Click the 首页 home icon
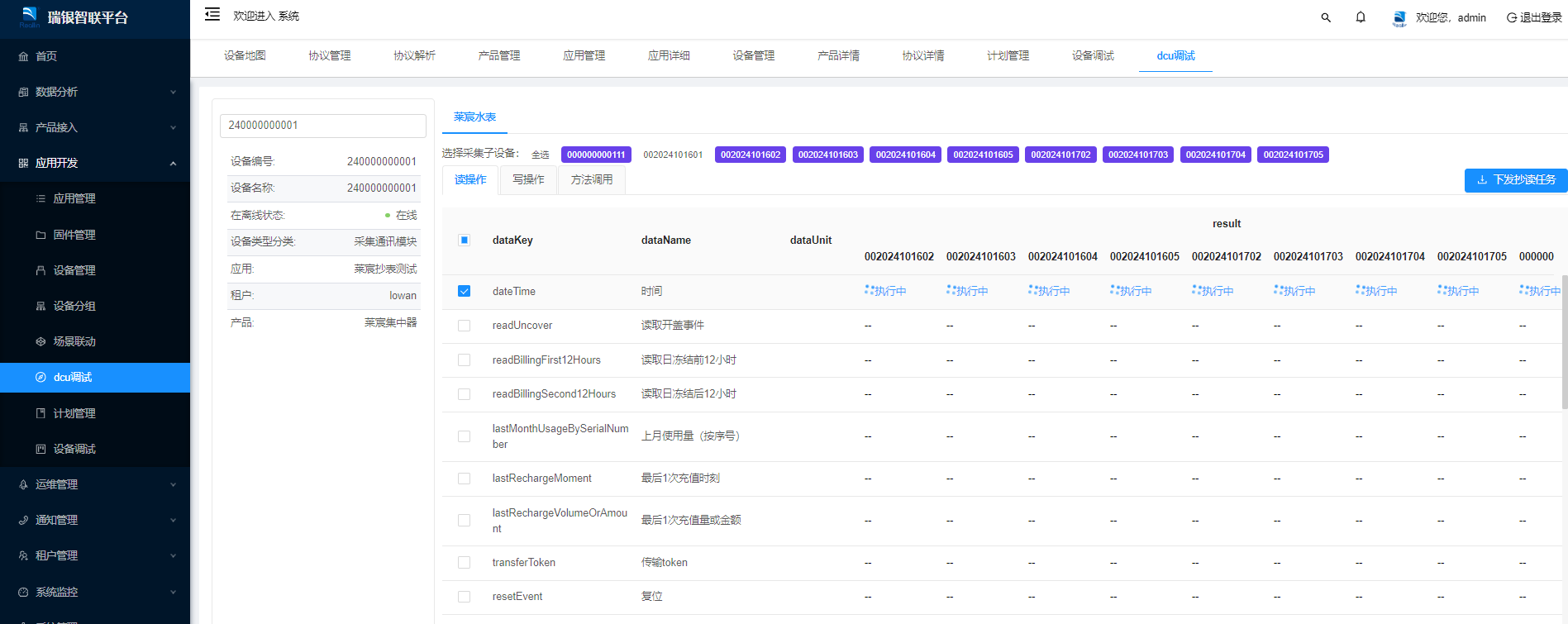1568x624 pixels. tap(23, 56)
